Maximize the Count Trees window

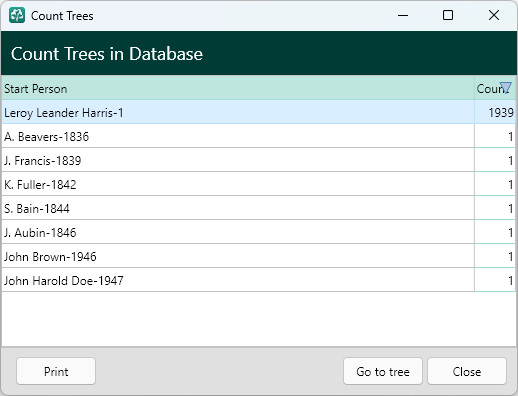[x=448, y=15]
